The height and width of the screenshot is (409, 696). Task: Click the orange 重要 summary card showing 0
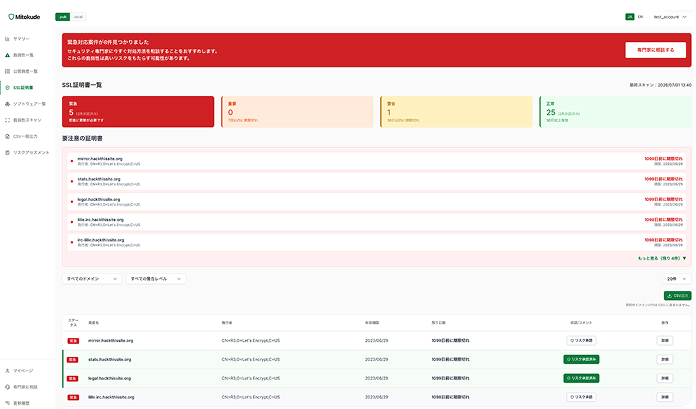[x=297, y=112]
